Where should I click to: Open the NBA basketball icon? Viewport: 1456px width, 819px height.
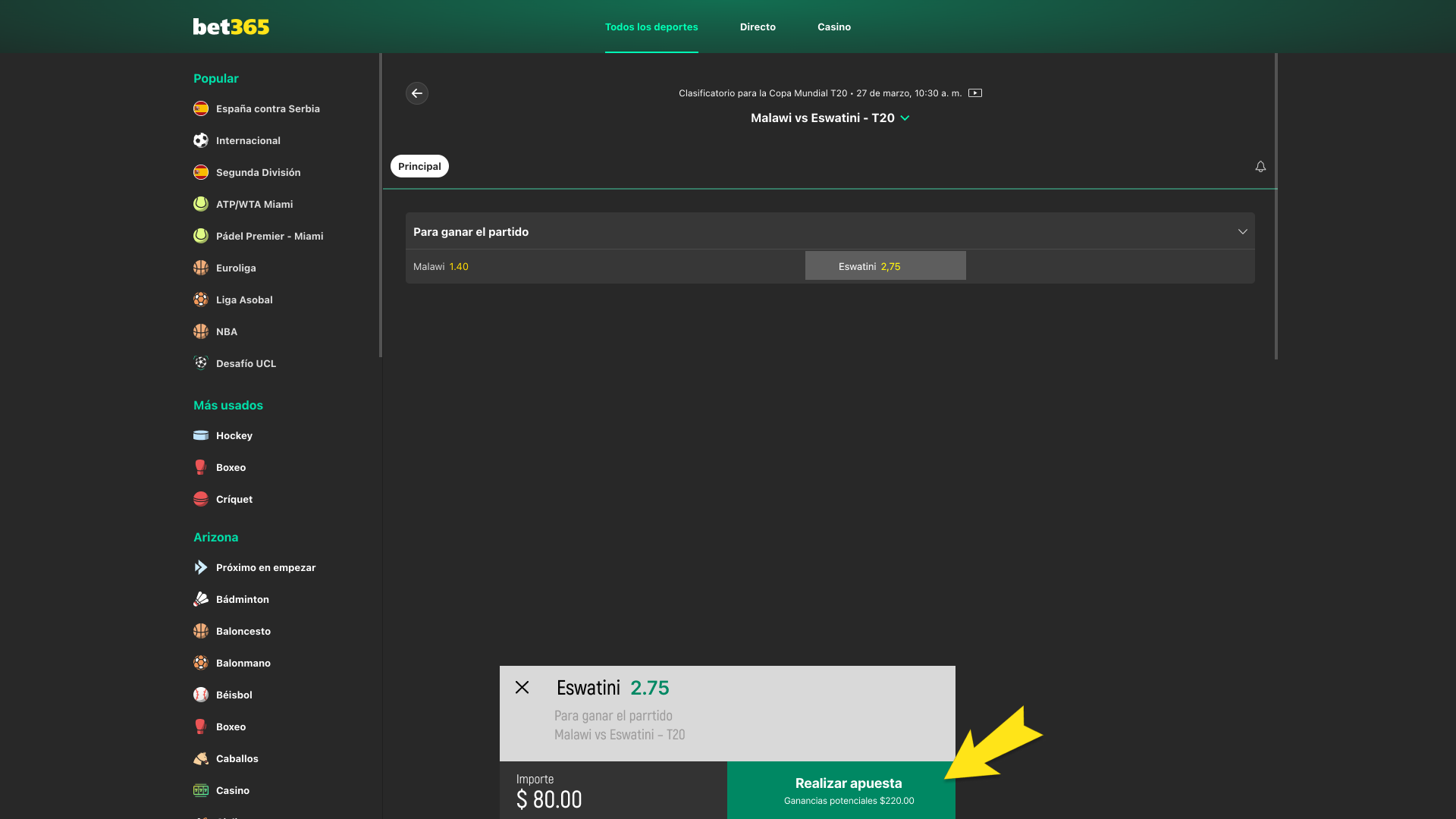click(200, 331)
